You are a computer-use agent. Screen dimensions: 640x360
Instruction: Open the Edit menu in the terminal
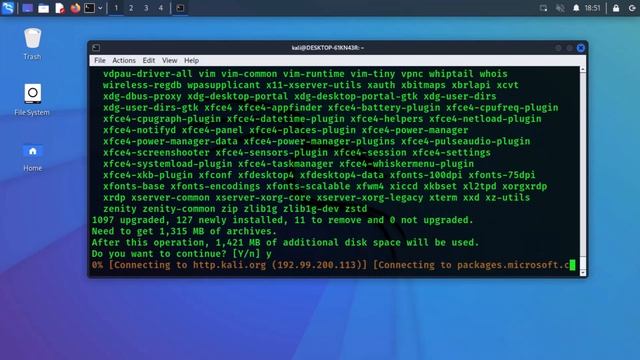tap(149, 60)
